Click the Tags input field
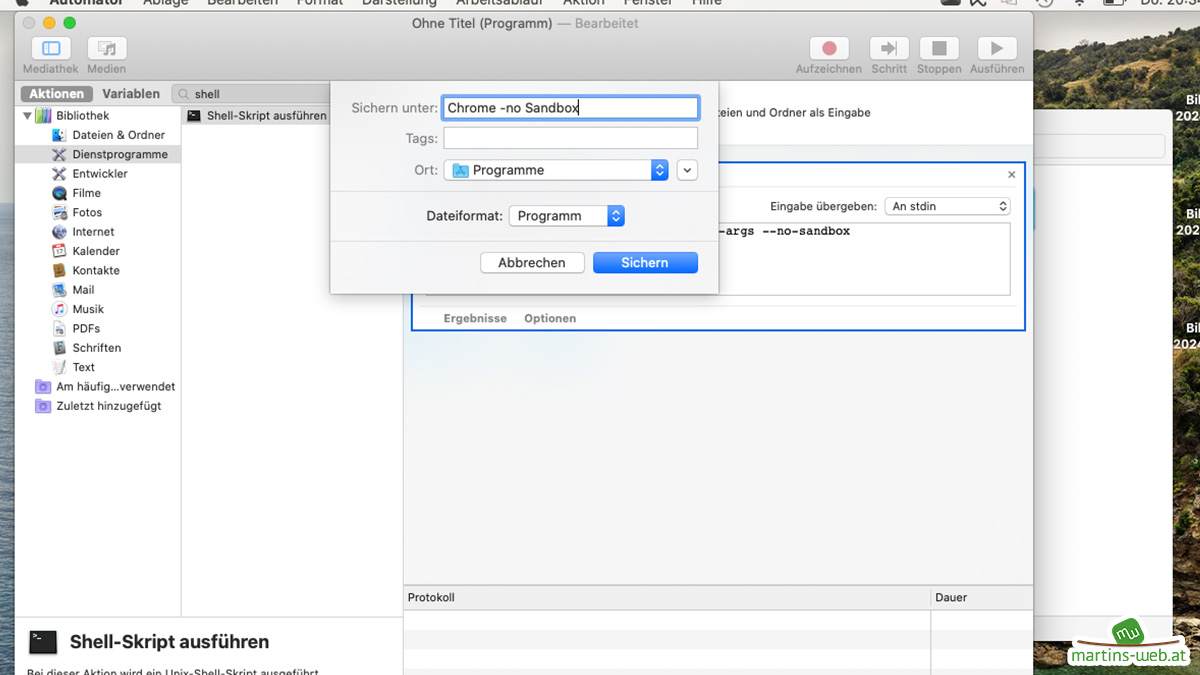 pyautogui.click(x=570, y=138)
